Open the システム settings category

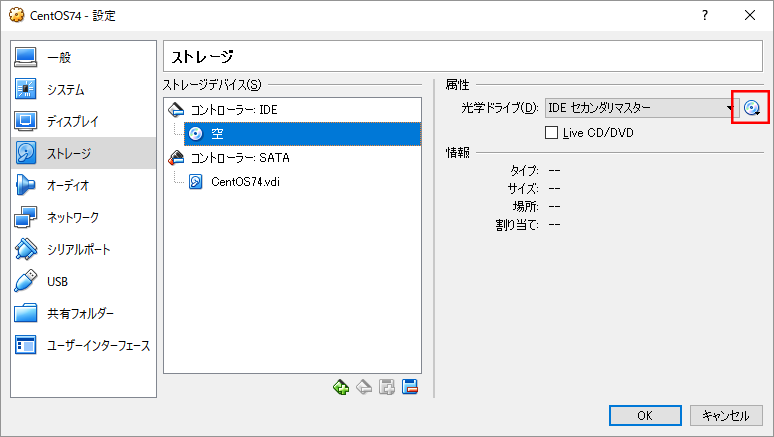(x=83, y=89)
